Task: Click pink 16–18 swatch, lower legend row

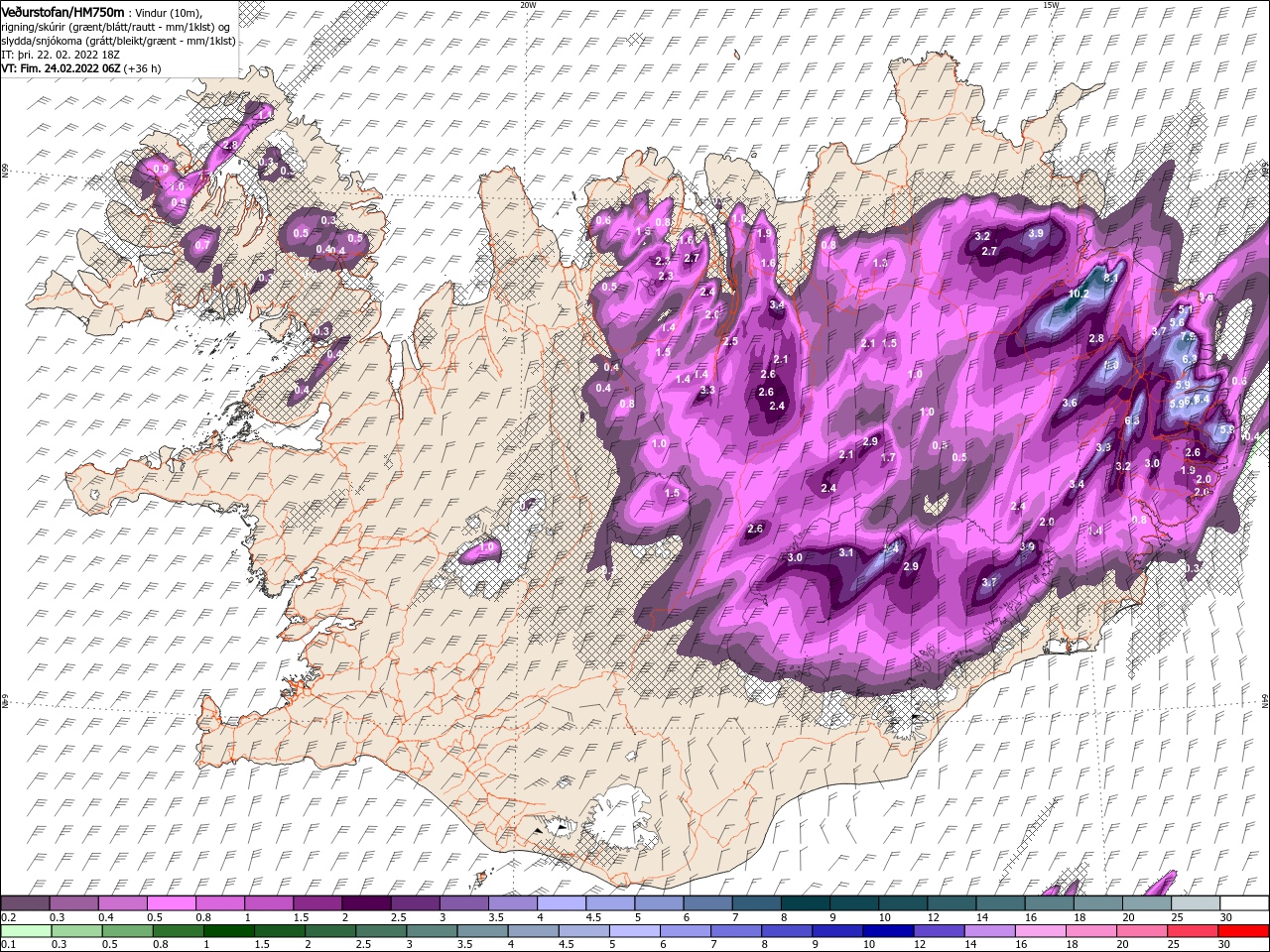Action: pos(1039,931)
